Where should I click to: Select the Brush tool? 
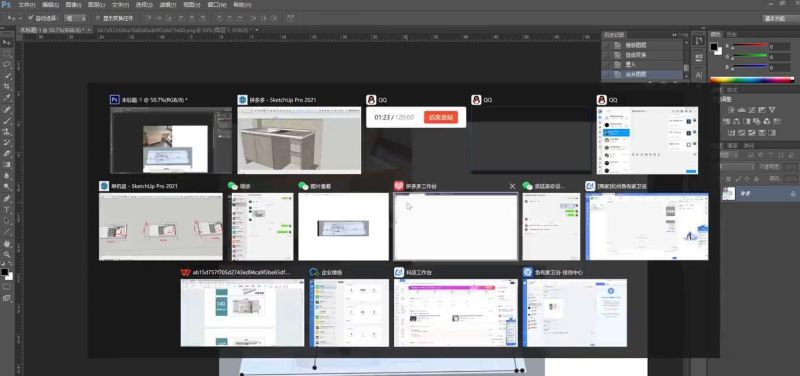(x=7, y=121)
